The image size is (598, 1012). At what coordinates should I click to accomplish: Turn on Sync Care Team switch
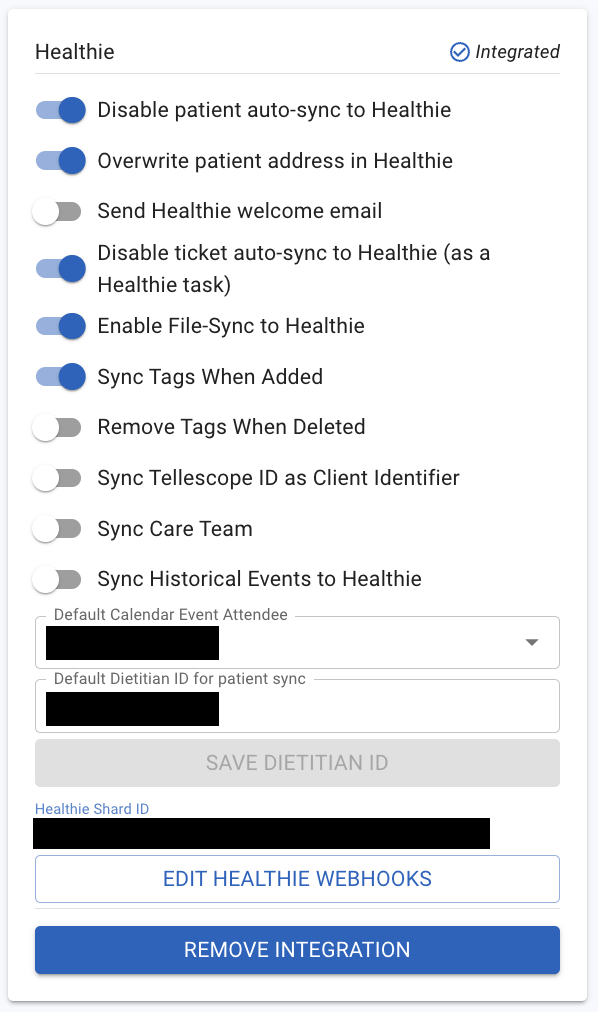point(57,529)
